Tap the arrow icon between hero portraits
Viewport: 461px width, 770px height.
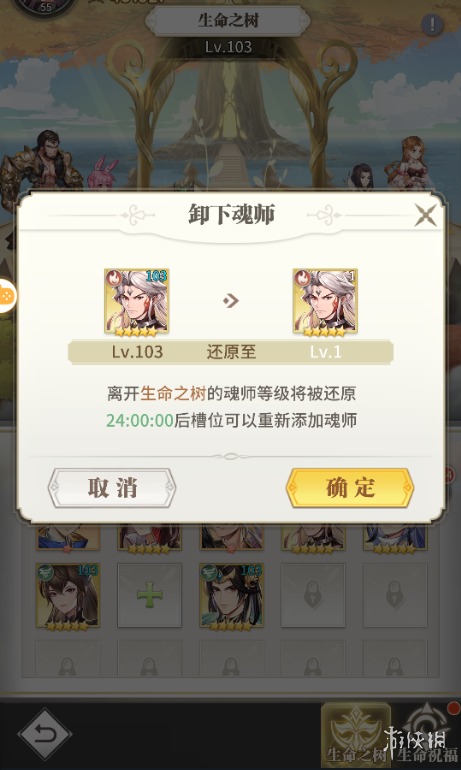click(231, 301)
